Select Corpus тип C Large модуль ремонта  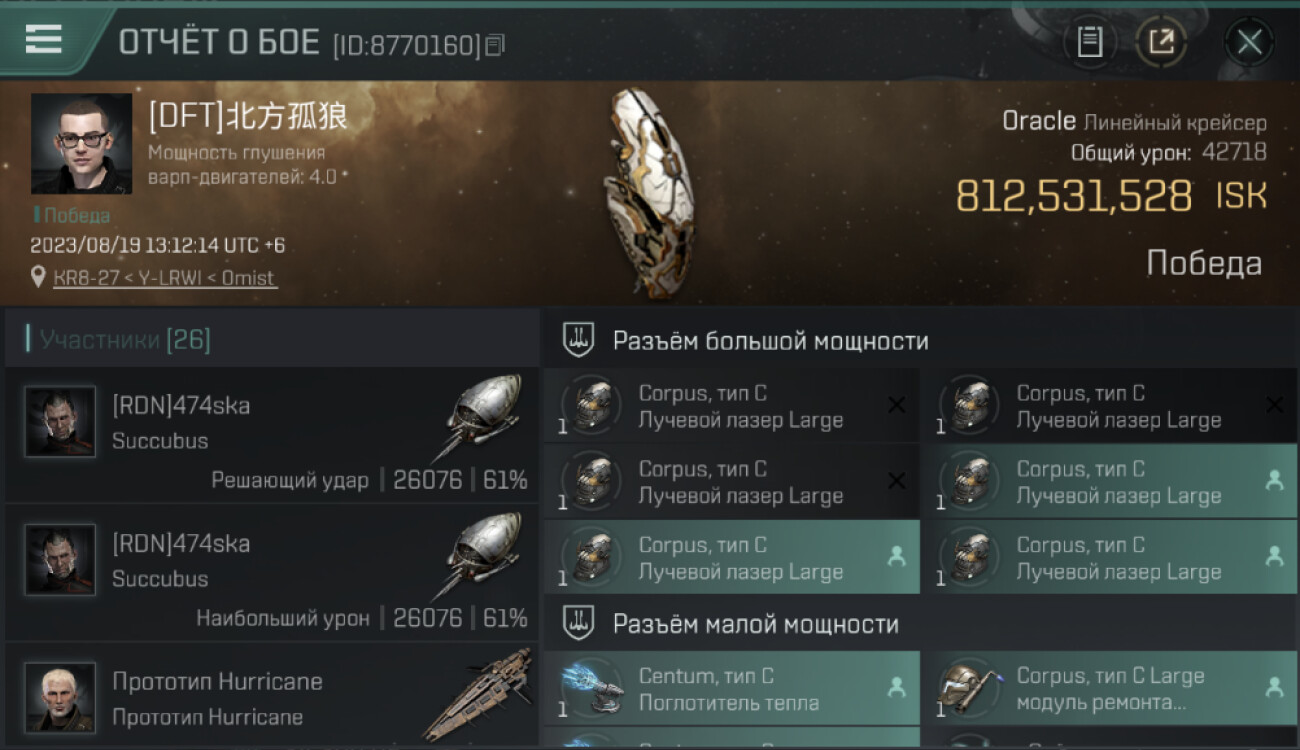(x=1110, y=689)
